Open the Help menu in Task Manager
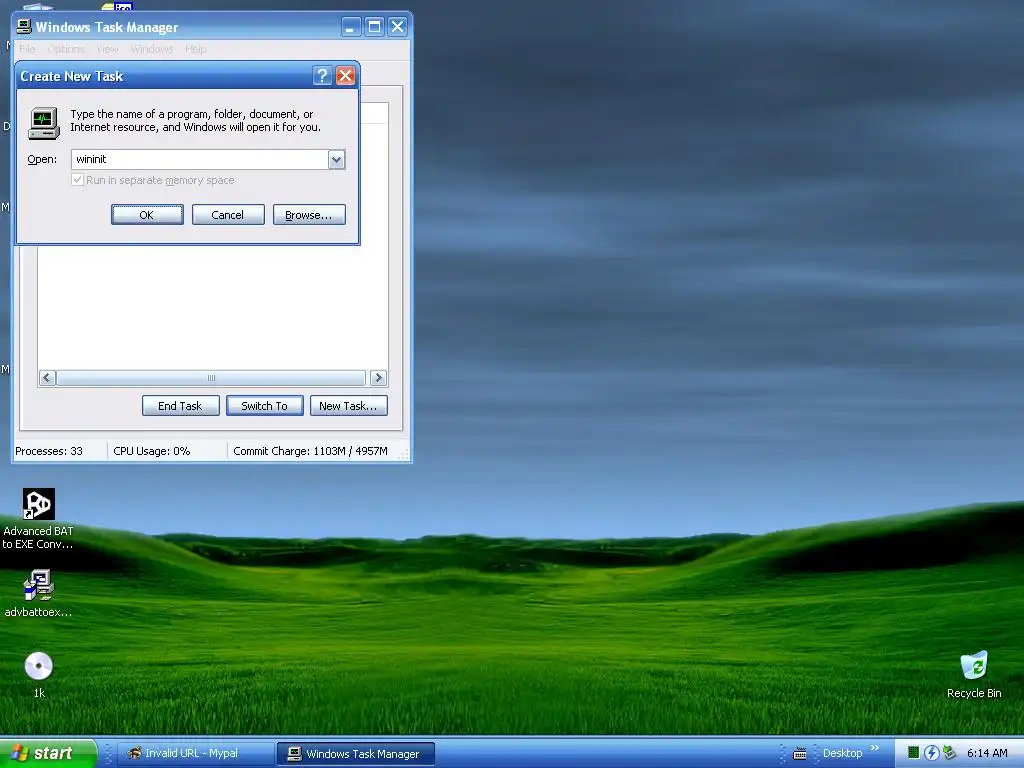The image size is (1024, 768). 195,49
